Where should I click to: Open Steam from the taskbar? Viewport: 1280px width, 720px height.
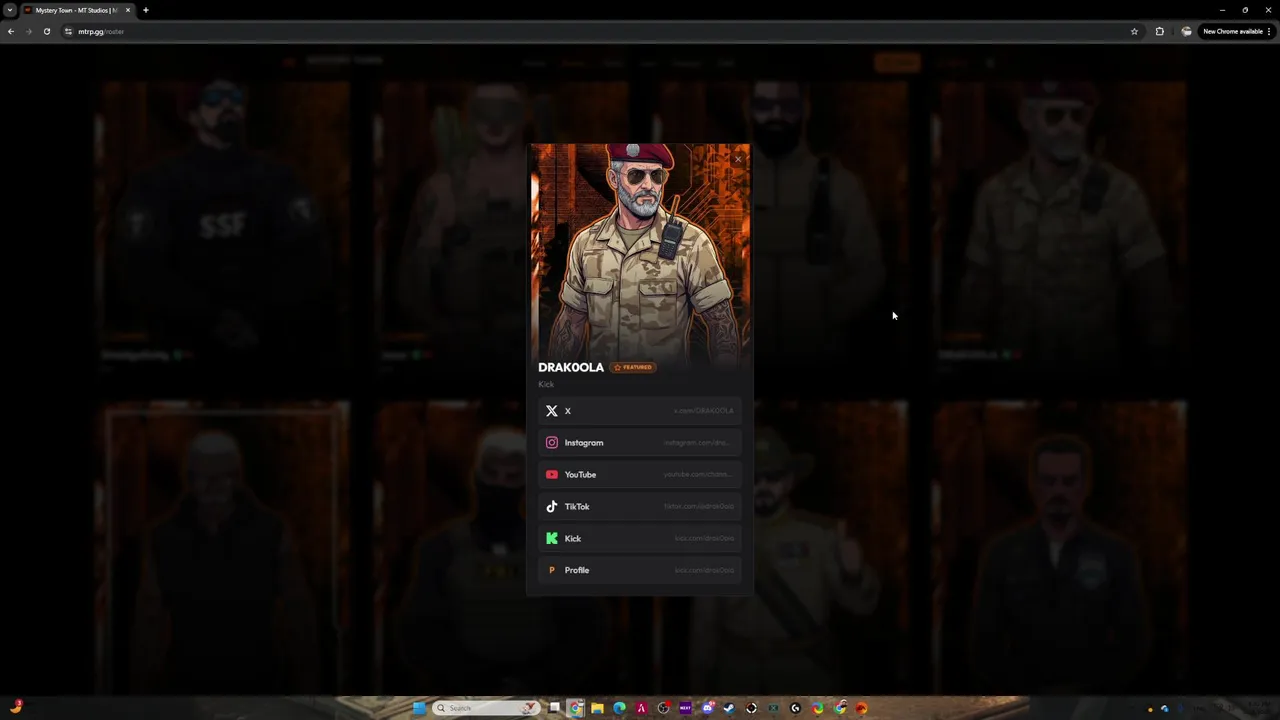(729, 708)
